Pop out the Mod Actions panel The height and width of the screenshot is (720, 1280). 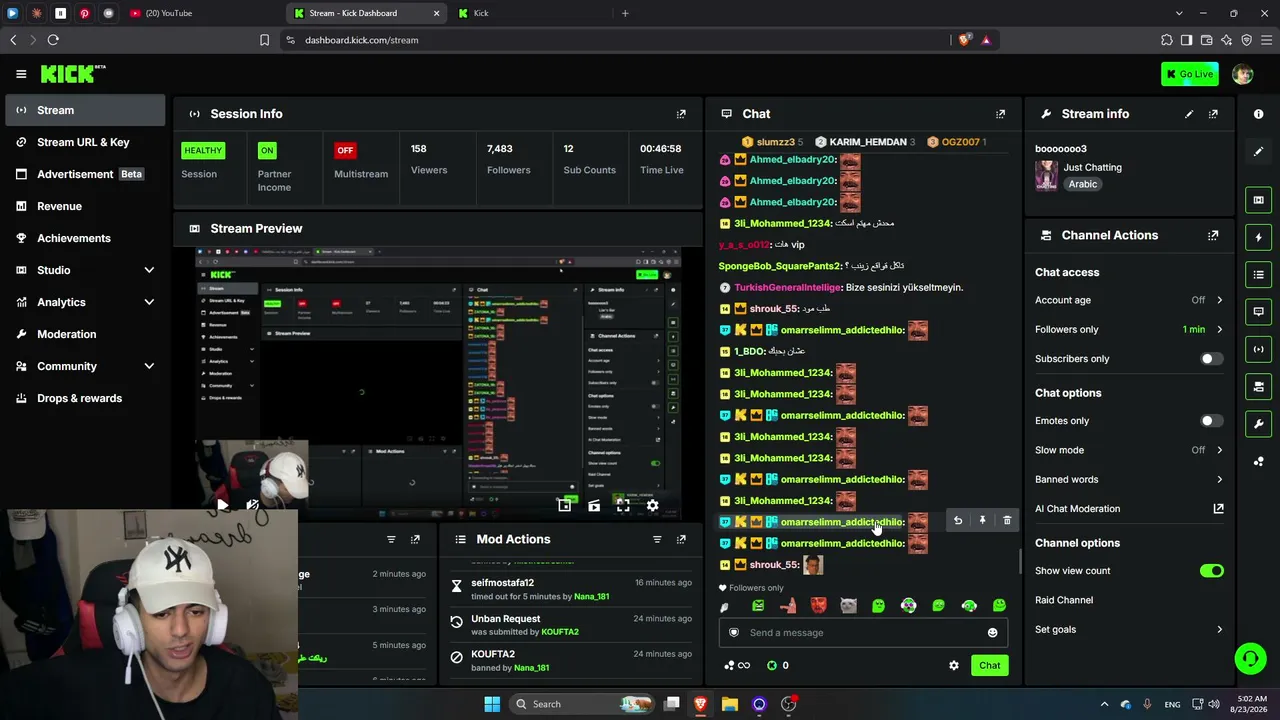coord(681,539)
